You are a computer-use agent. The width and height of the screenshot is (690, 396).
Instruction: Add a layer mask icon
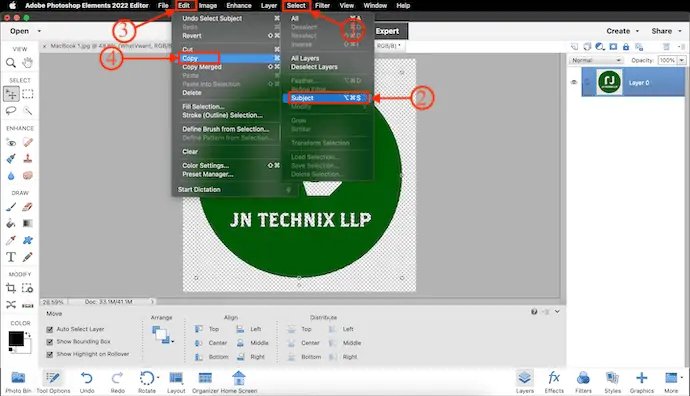(x=613, y=47)
